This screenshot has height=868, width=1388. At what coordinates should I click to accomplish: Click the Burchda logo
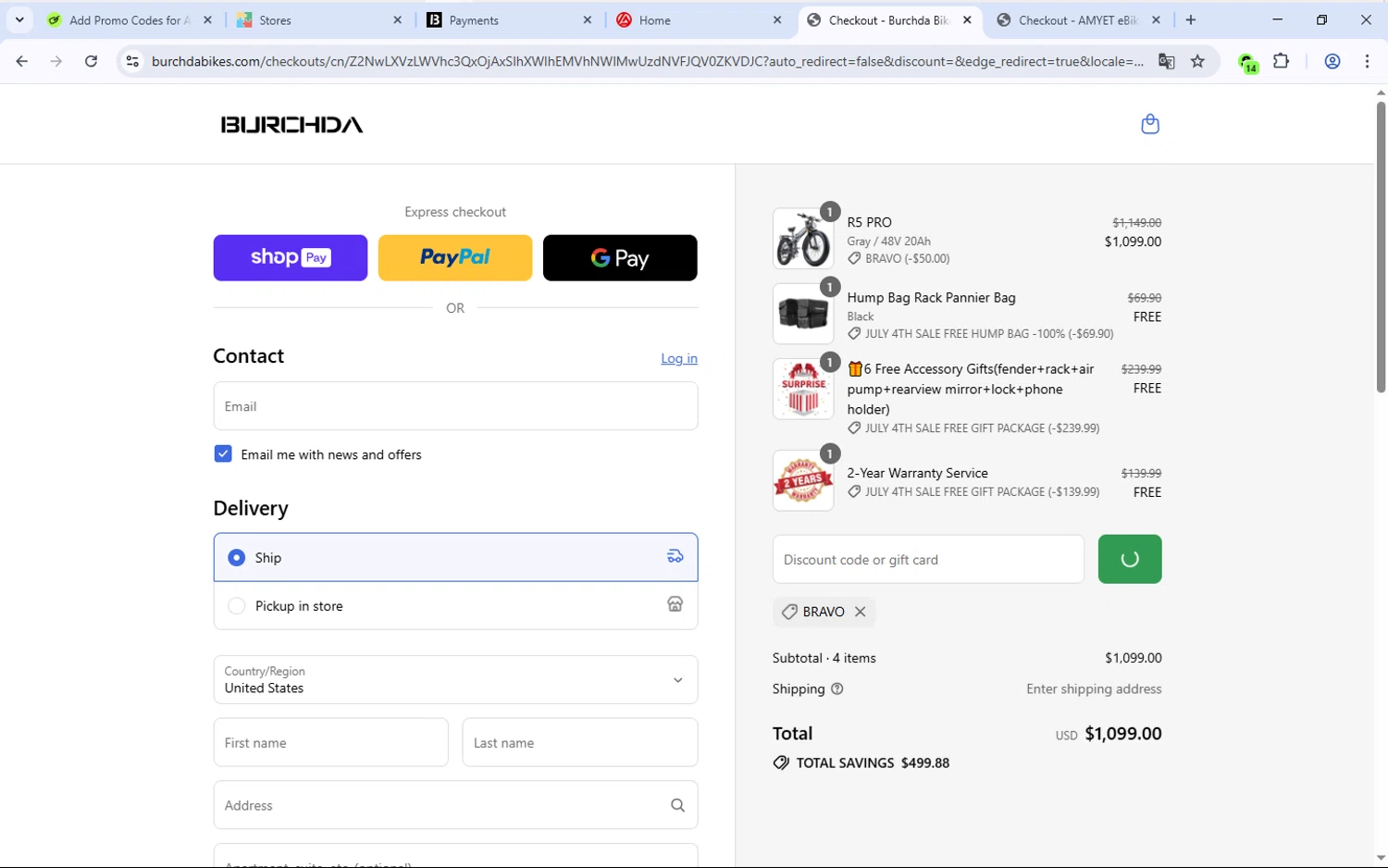click(x=291, y=124)
